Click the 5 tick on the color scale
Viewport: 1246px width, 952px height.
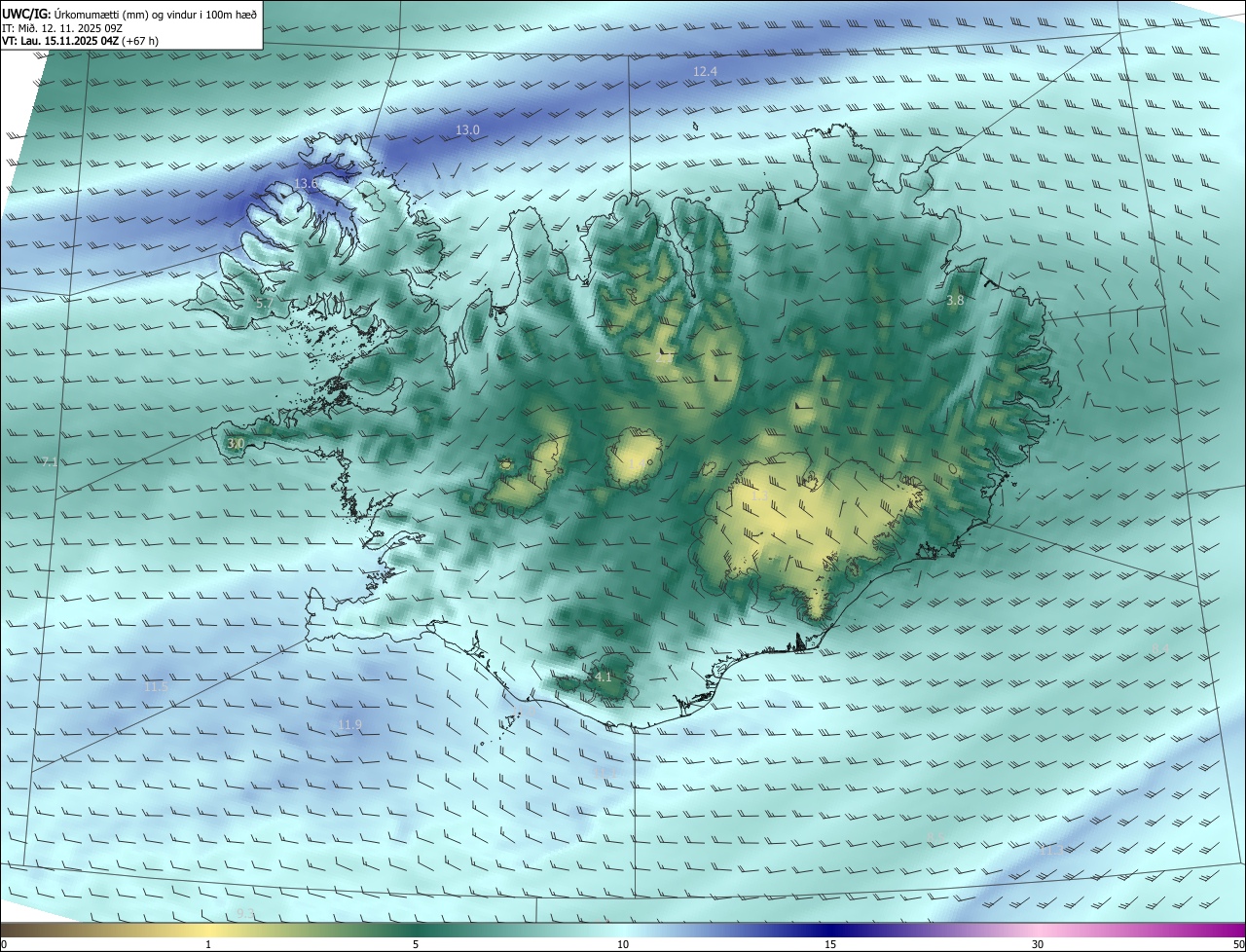click(x=416, y=944)
